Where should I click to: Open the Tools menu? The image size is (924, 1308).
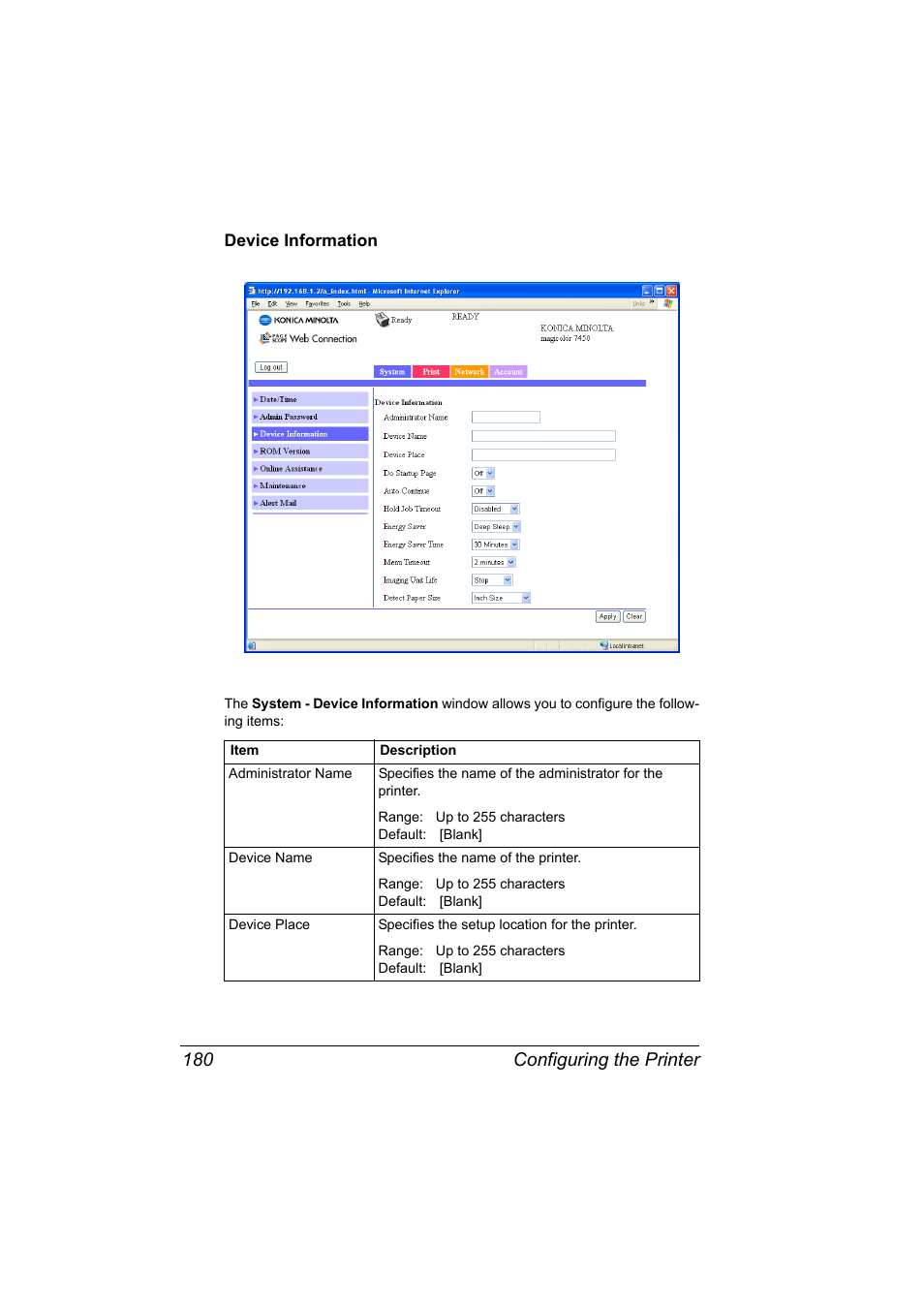pos(344,304)
